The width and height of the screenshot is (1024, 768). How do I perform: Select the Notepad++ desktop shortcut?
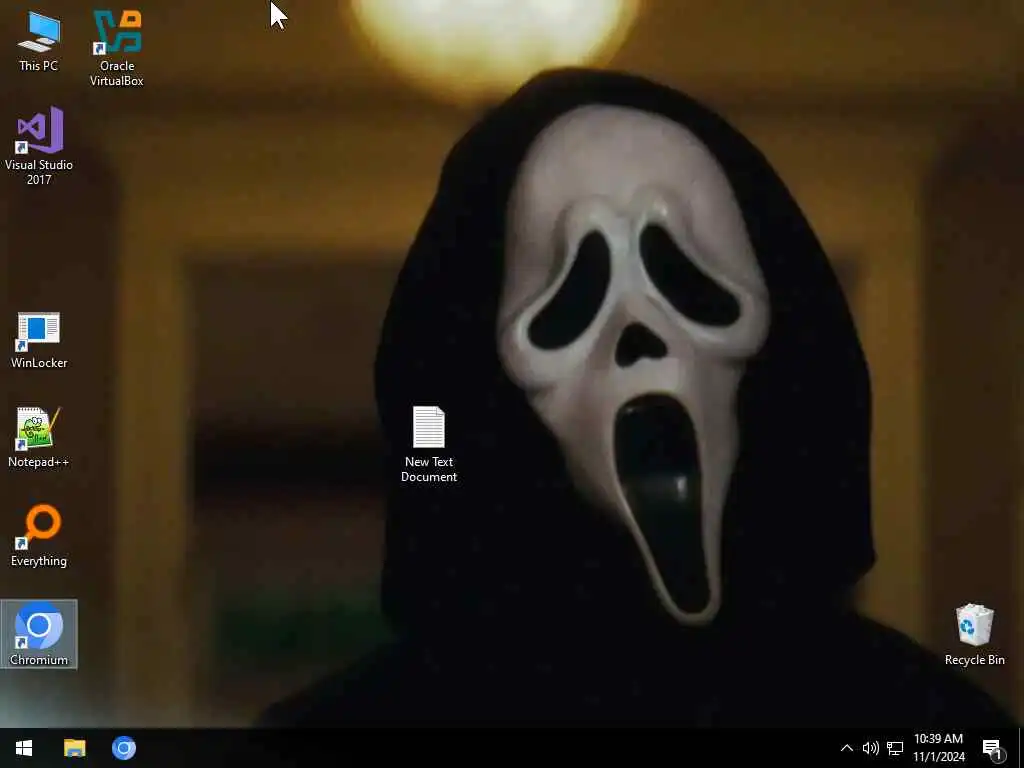click(x=39, y=438)
